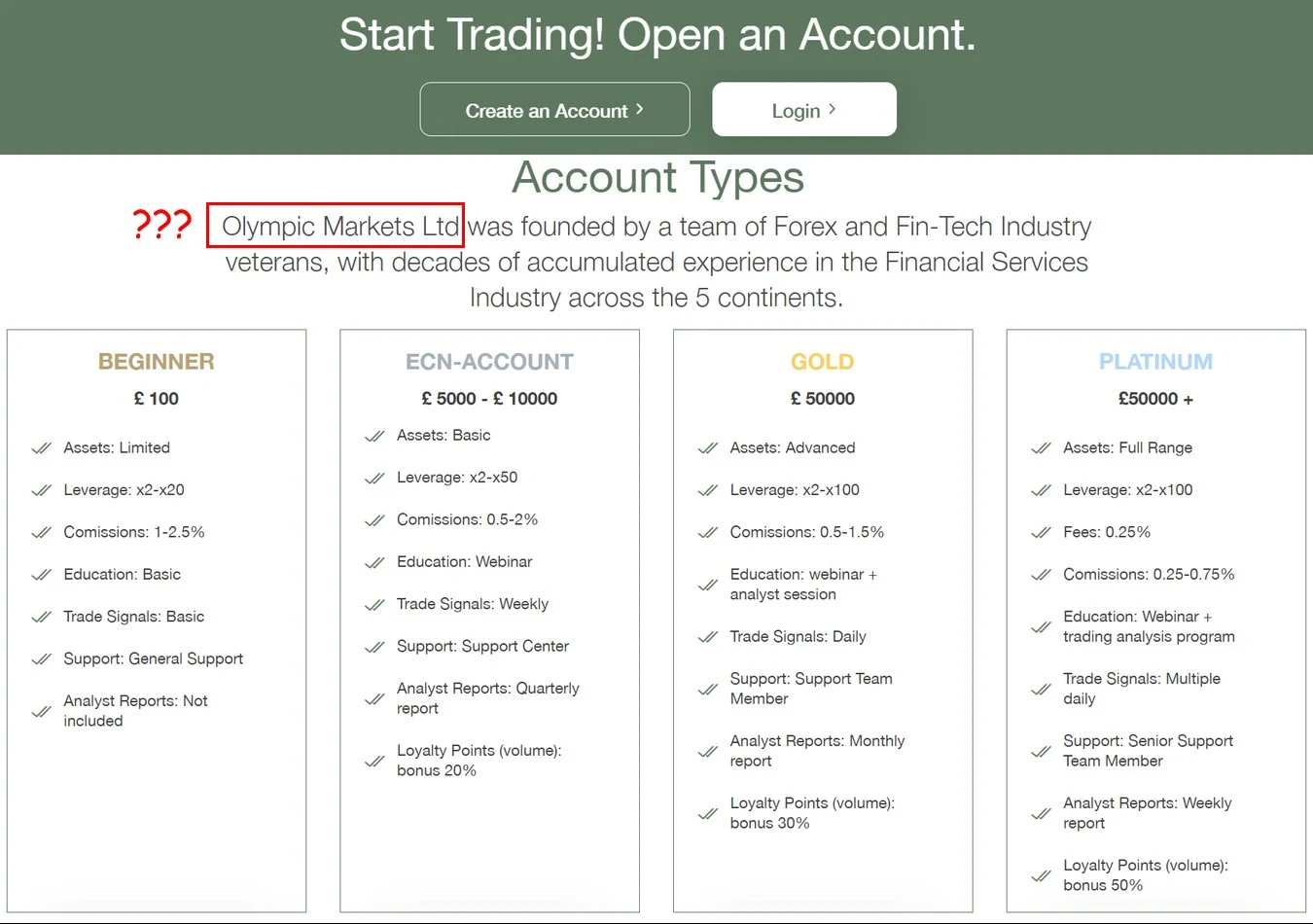Screen dimensions: 1313x924
Task: Click the checkmark beside Assets: Advanced
Action: [x=708, y=448]
